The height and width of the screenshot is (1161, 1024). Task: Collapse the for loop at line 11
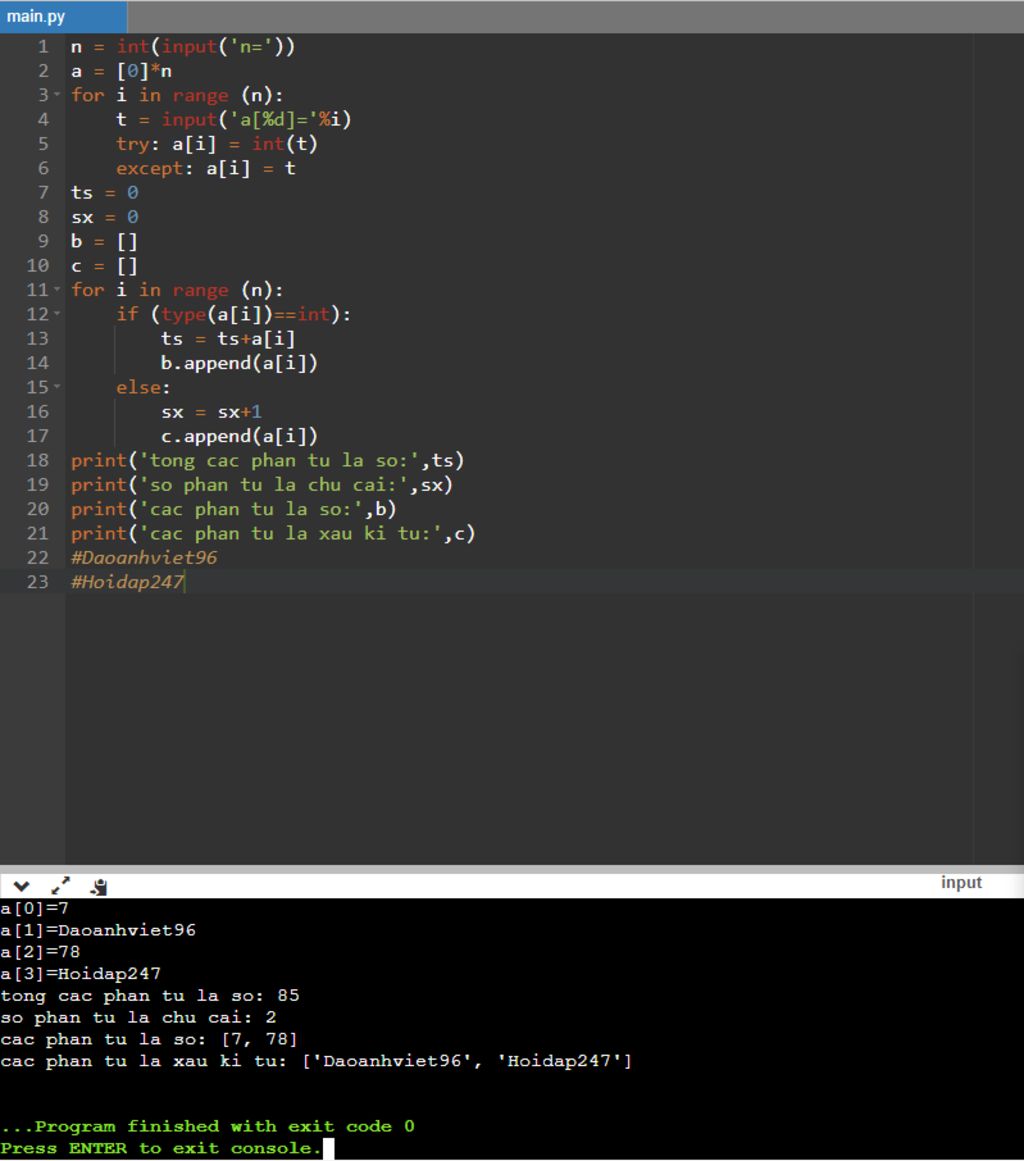click(57, 290)
